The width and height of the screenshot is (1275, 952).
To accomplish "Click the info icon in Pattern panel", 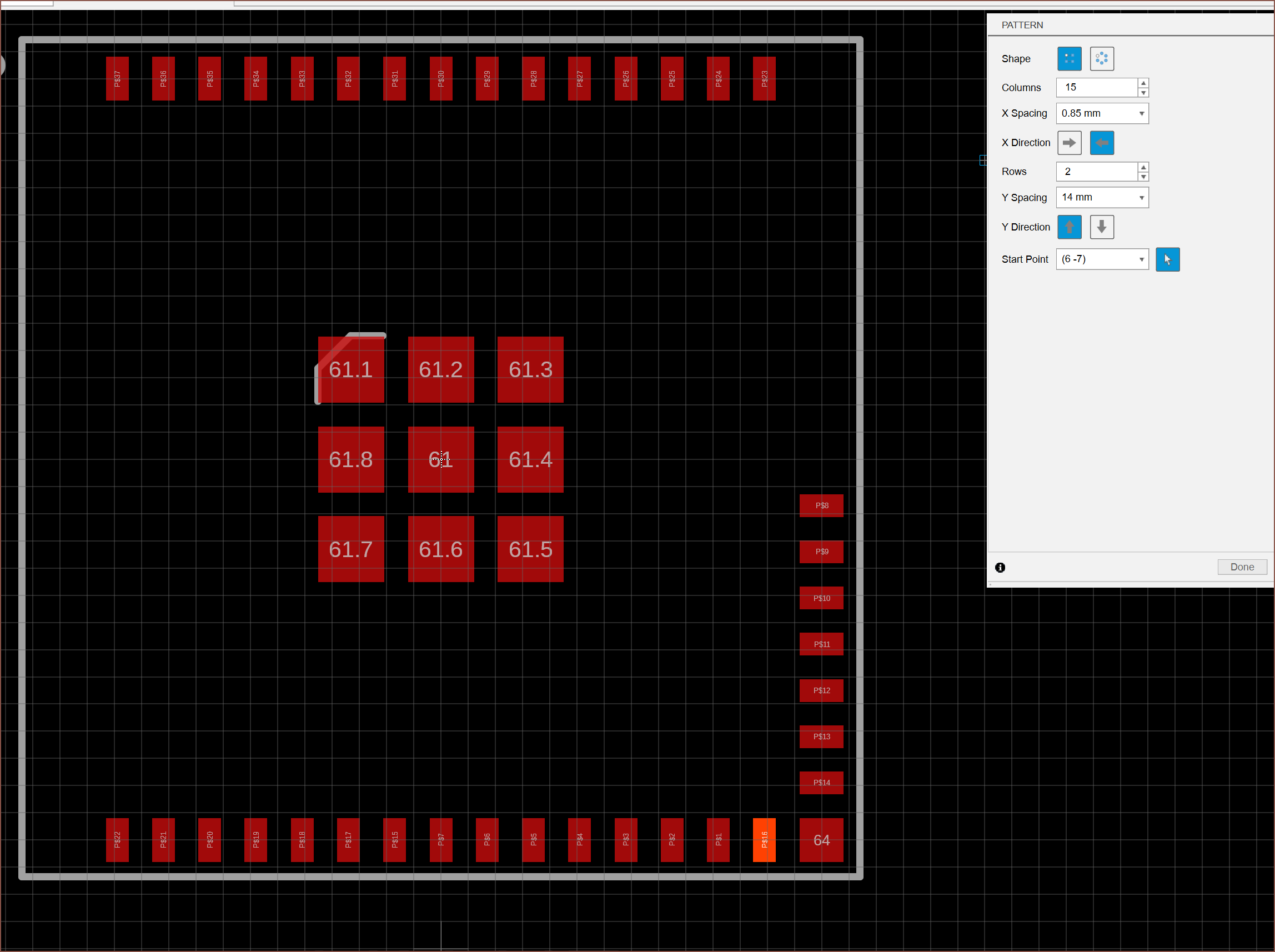I will [1000, 568].
